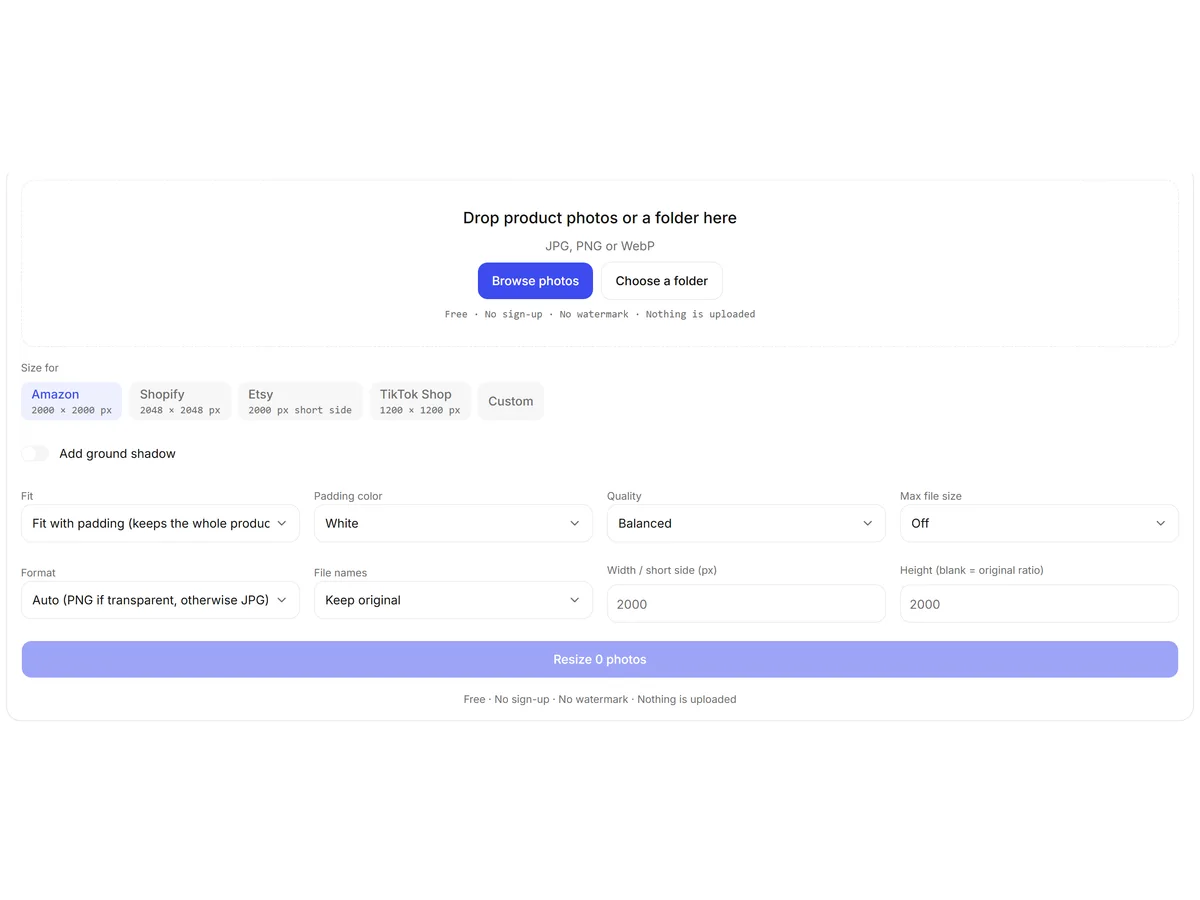This screenshot has width=1200, height=900.
Task: Click the Browse photos button
Action: click(535, 281)
